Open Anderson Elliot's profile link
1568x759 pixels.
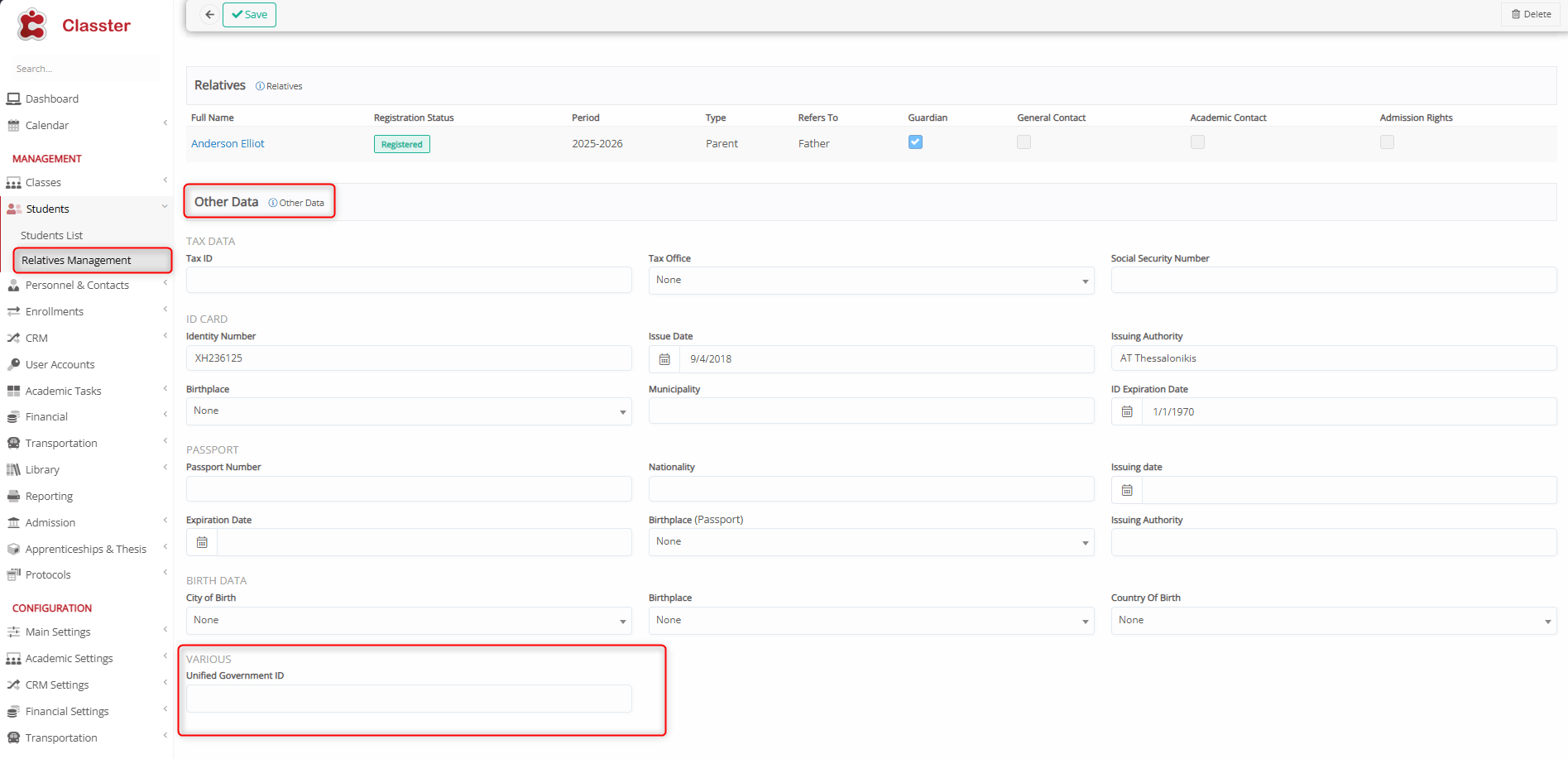(228, 143)
